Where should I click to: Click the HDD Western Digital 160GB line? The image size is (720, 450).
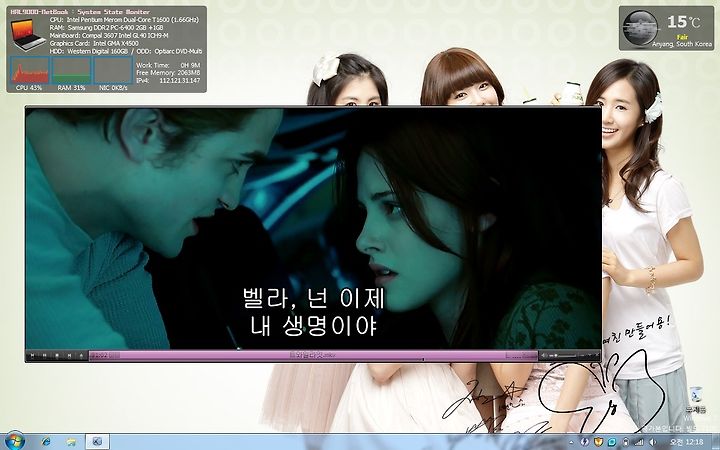point(126,51)
